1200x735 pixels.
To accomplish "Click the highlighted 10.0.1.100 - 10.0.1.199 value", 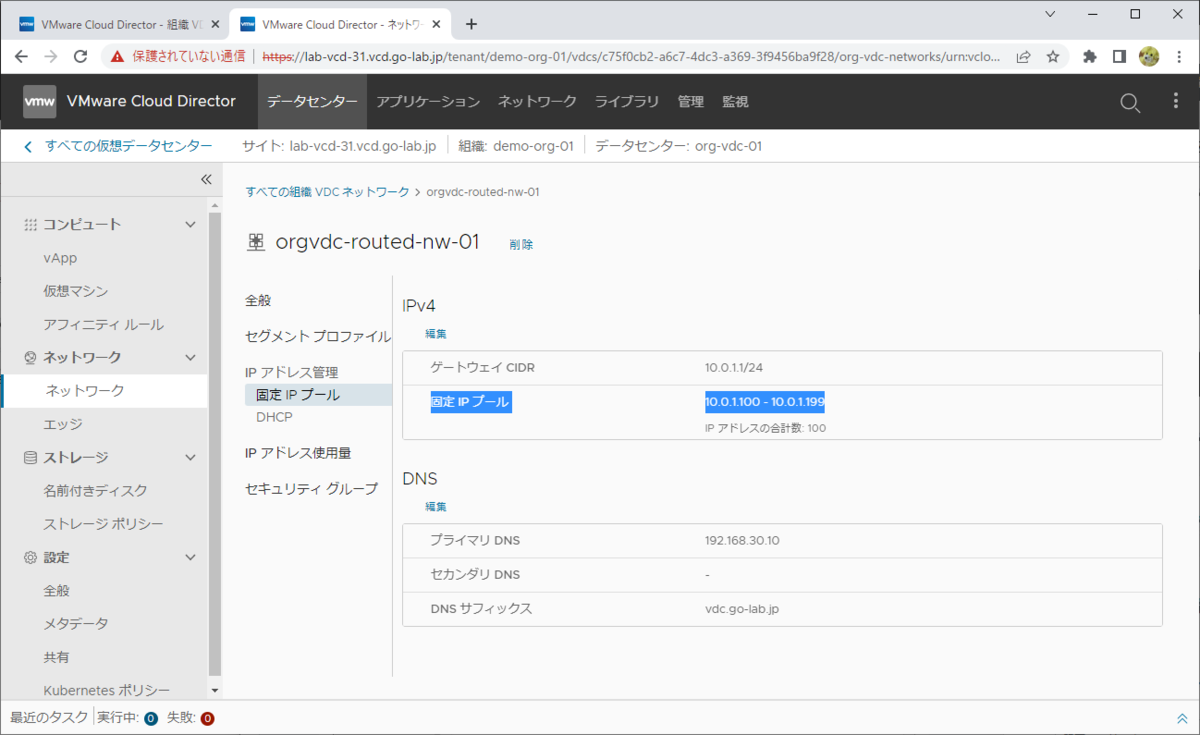I will [764, 402].
